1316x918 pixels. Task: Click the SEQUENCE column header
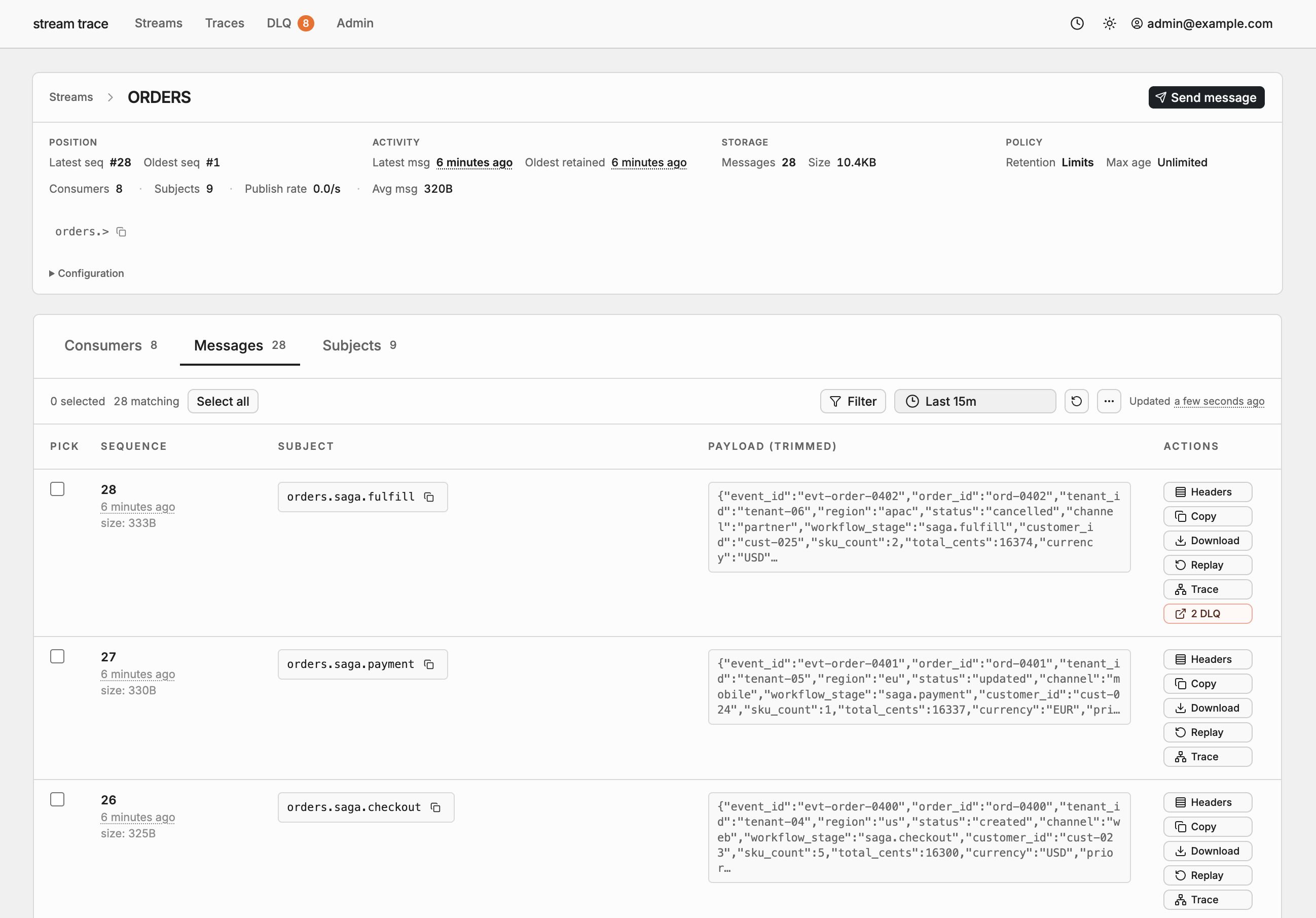(x=133, y=447)
